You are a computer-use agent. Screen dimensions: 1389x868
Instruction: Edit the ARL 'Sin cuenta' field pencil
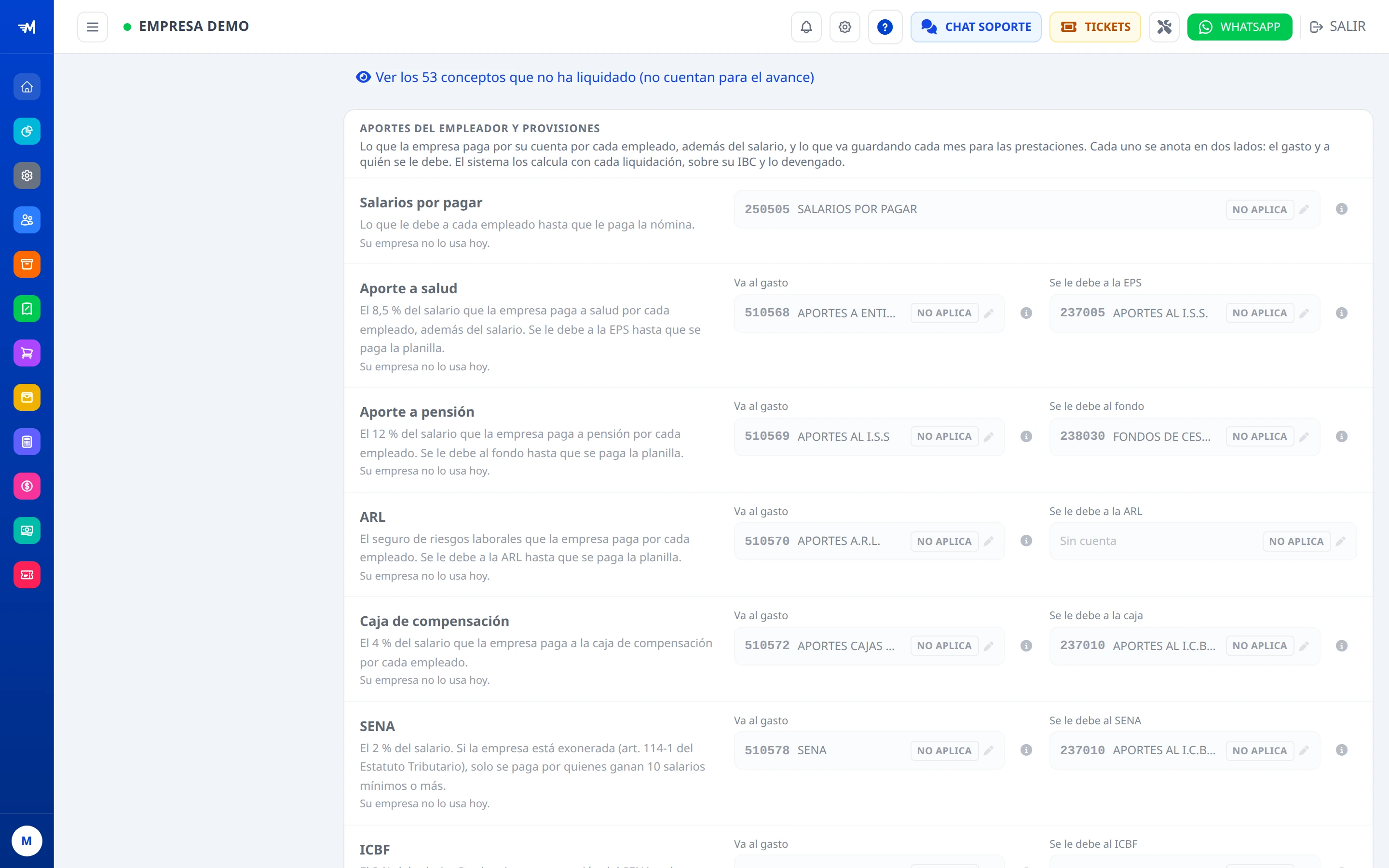(1340, 542)
